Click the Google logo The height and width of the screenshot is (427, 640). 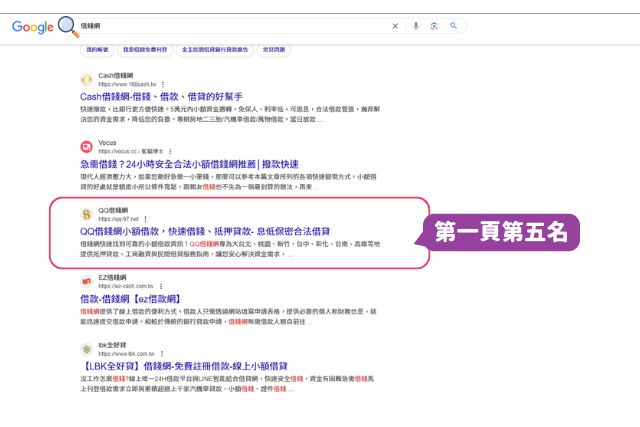33,27
